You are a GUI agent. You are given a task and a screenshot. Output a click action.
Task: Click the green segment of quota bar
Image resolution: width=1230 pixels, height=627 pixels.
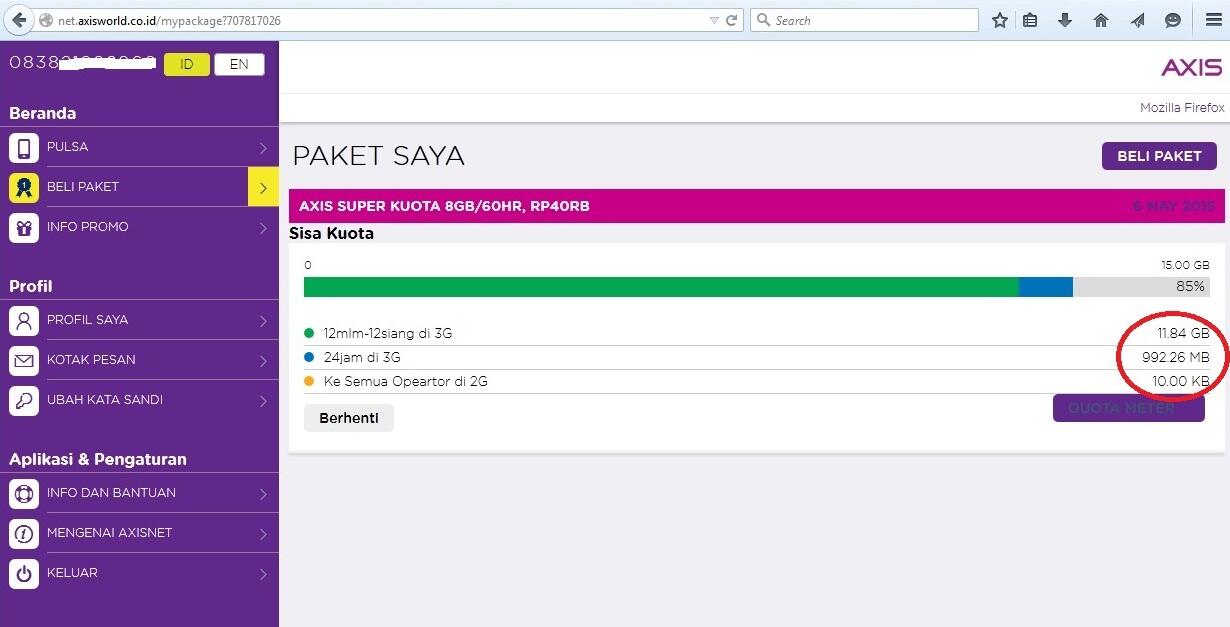tap(661, 287)
